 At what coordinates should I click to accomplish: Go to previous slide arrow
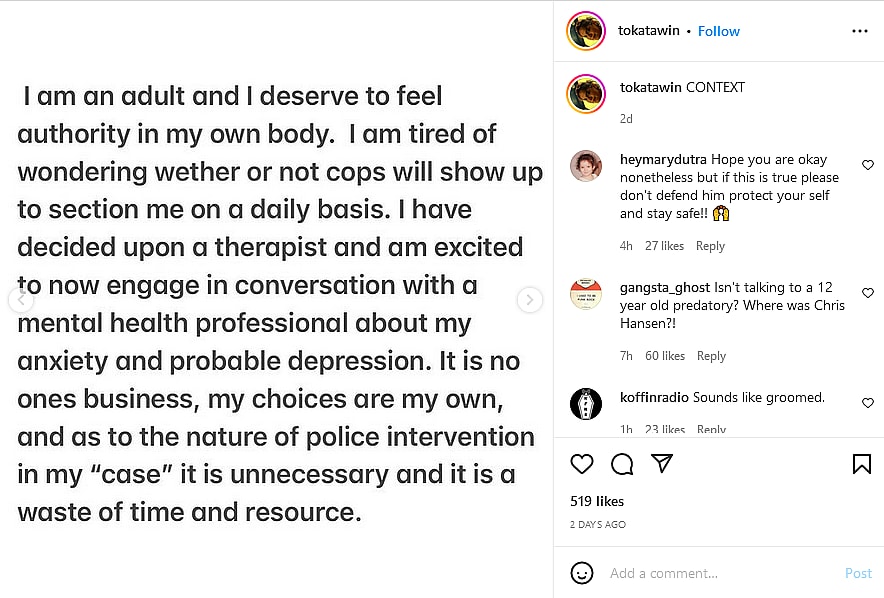click(21, 299)
